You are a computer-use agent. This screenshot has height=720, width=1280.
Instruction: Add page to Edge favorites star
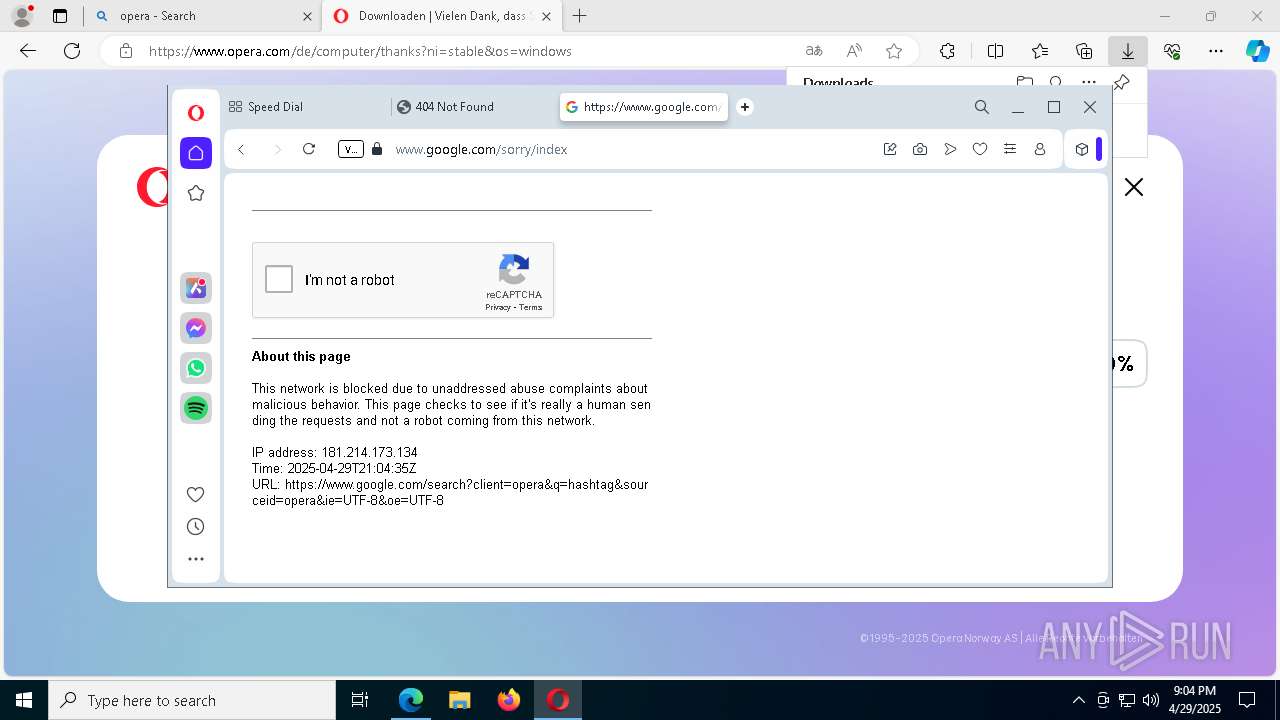894,51
